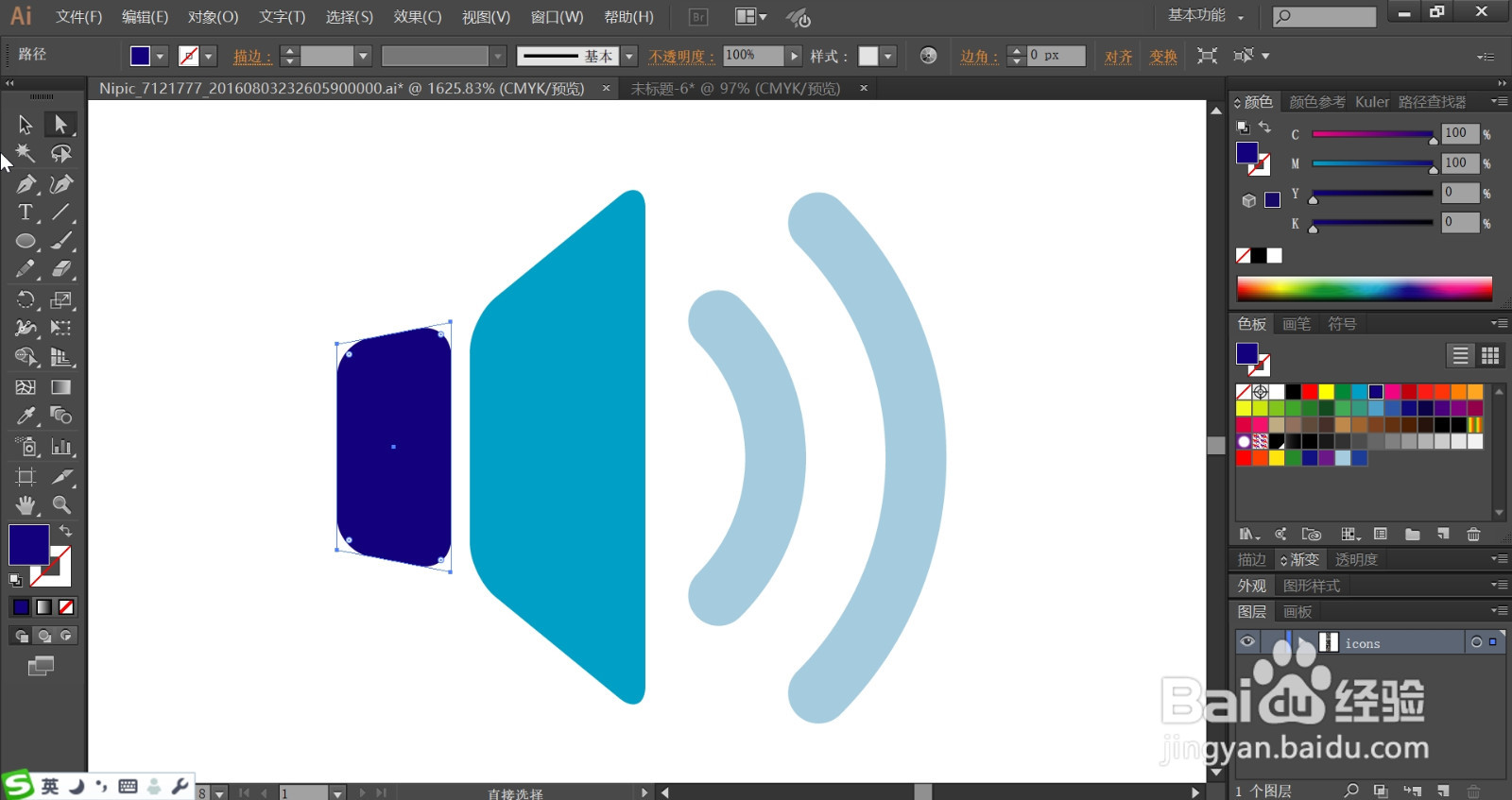The width and height of the screenshot is (1512, 800).
Task: Select the Column Graph tool
Action: pos(60,447)
